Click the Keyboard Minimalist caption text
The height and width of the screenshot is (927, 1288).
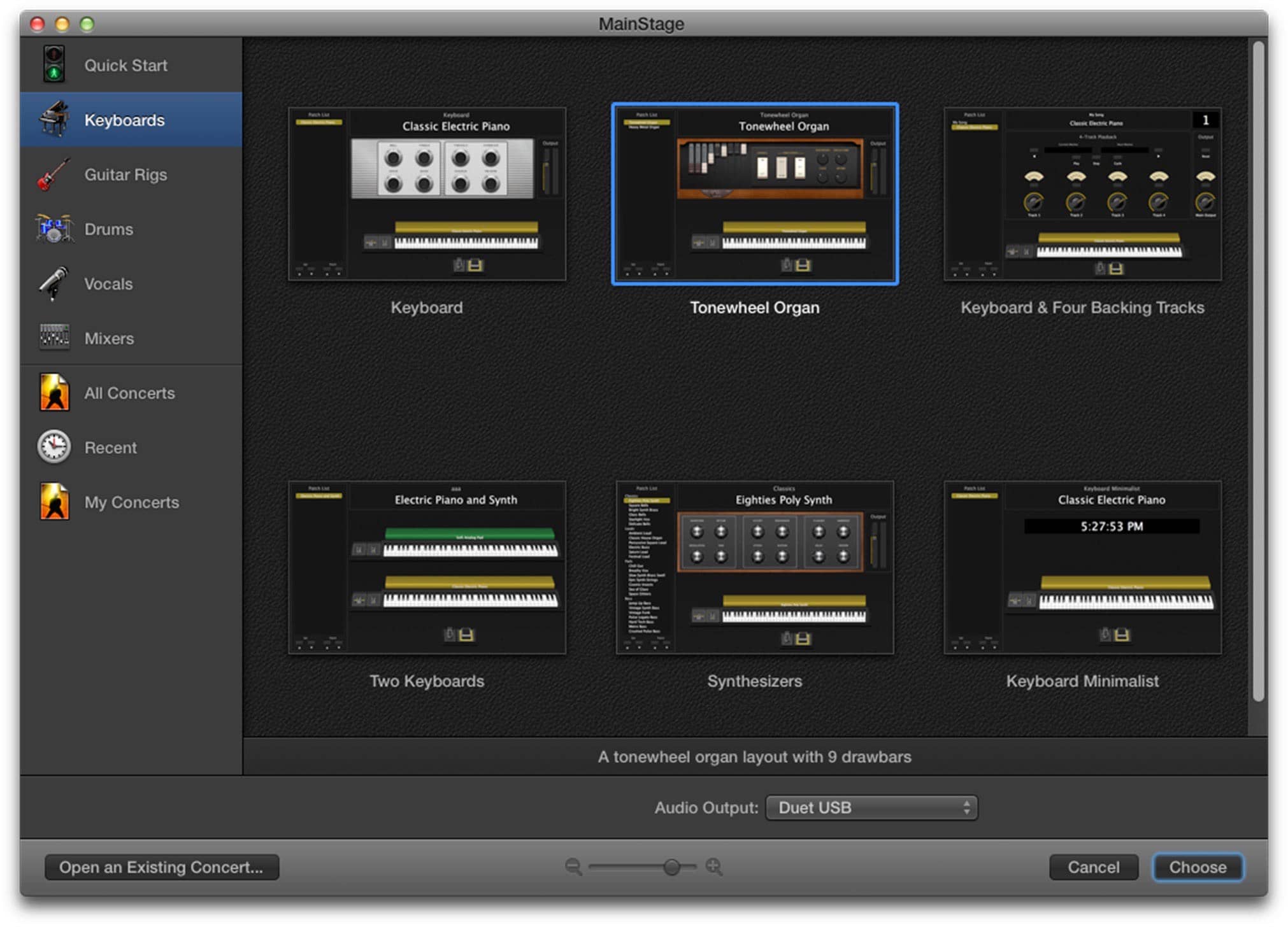point(1082,681)
